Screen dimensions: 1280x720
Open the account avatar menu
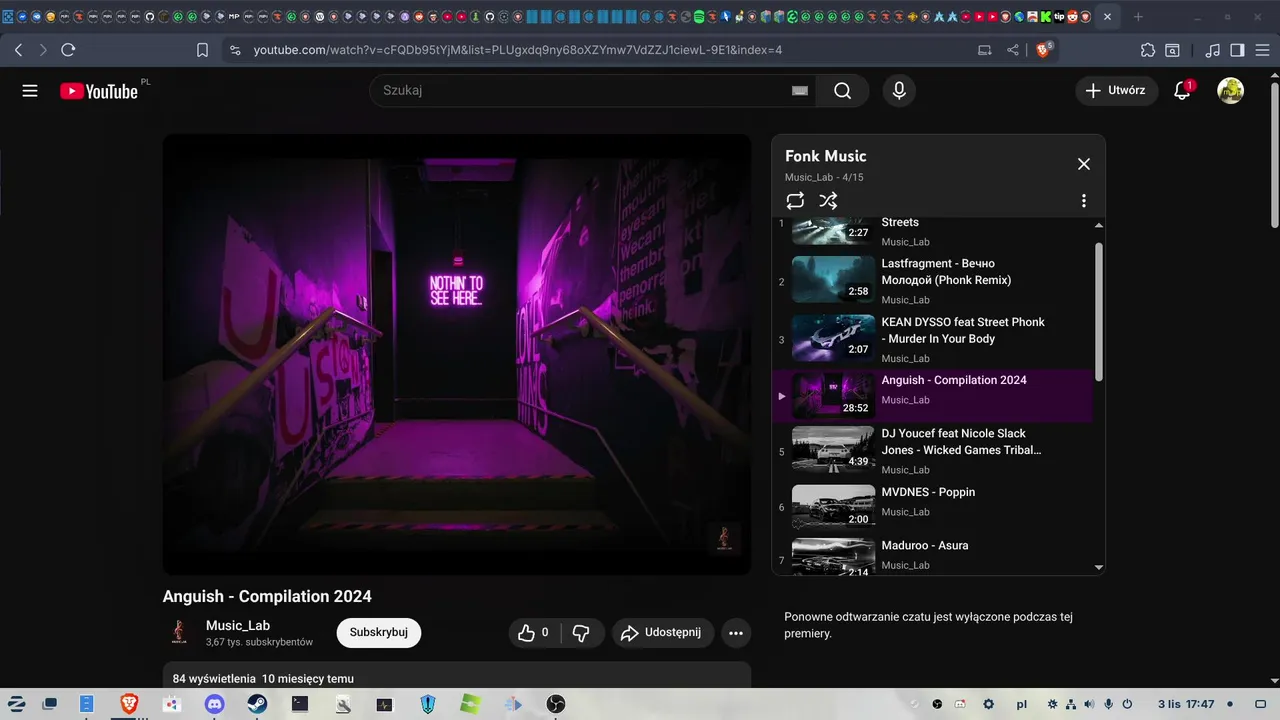(1230, 91)
